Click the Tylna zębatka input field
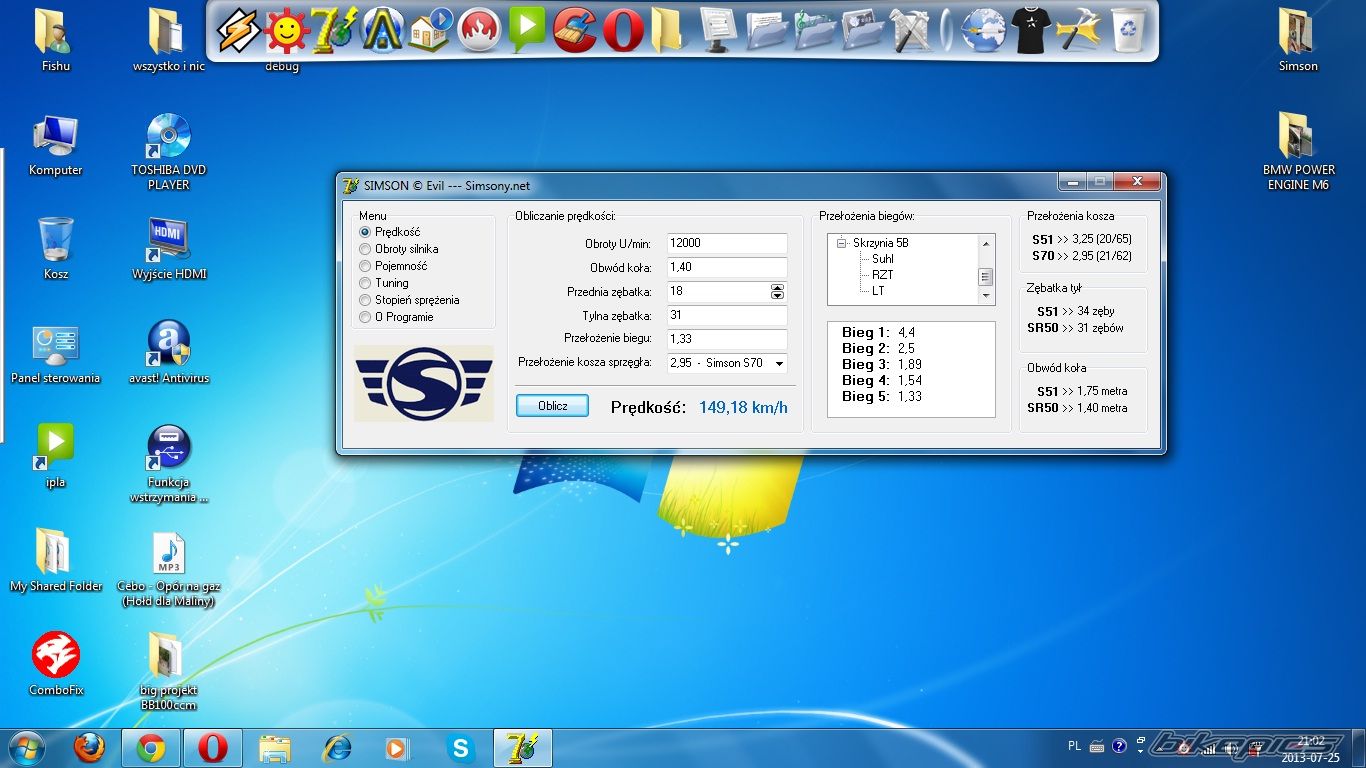This screenshot has height=768, width=1366. pos(727,315)
